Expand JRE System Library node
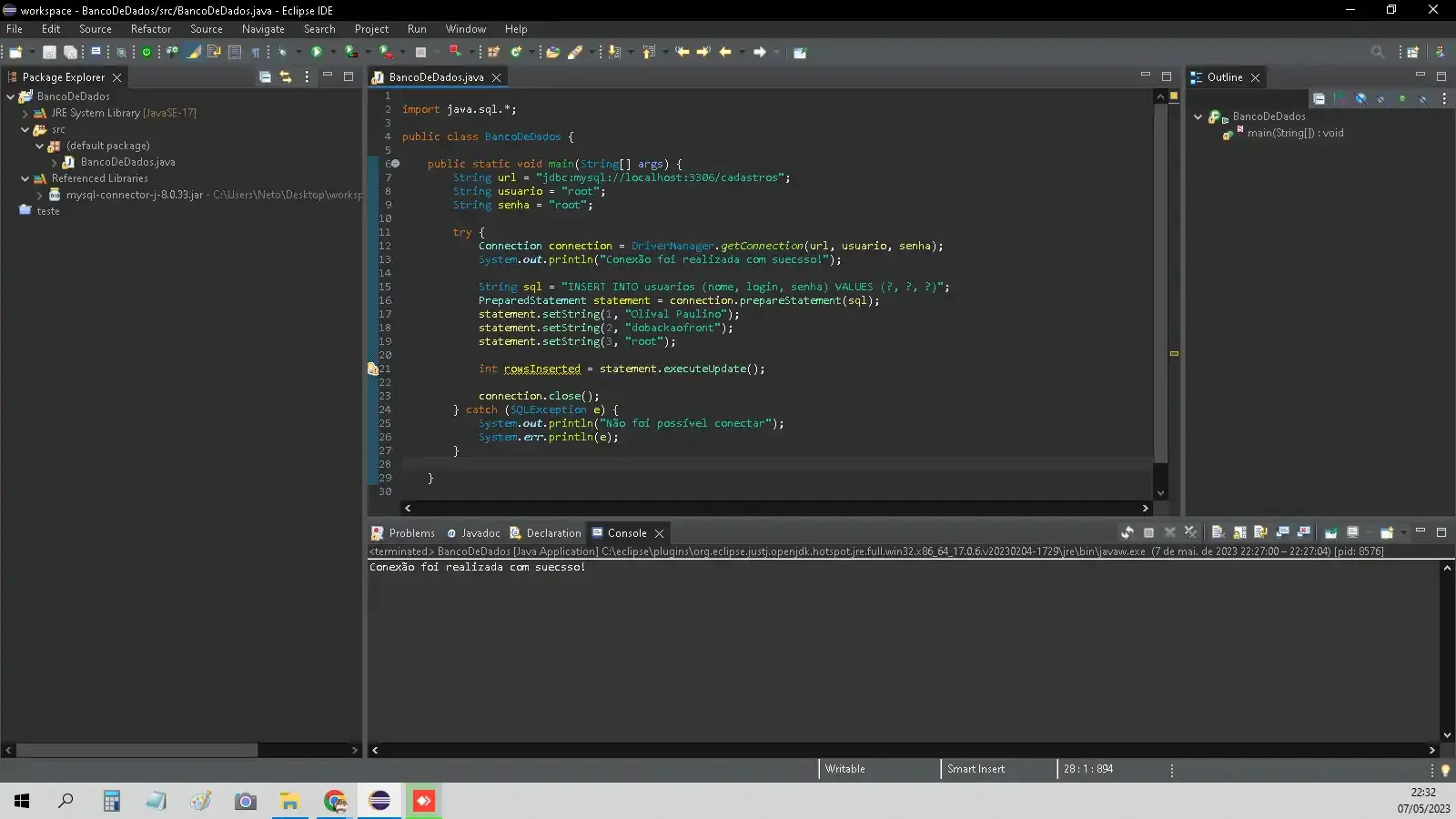This screenshot has width=1456, height=819. (x=25, y=113)
